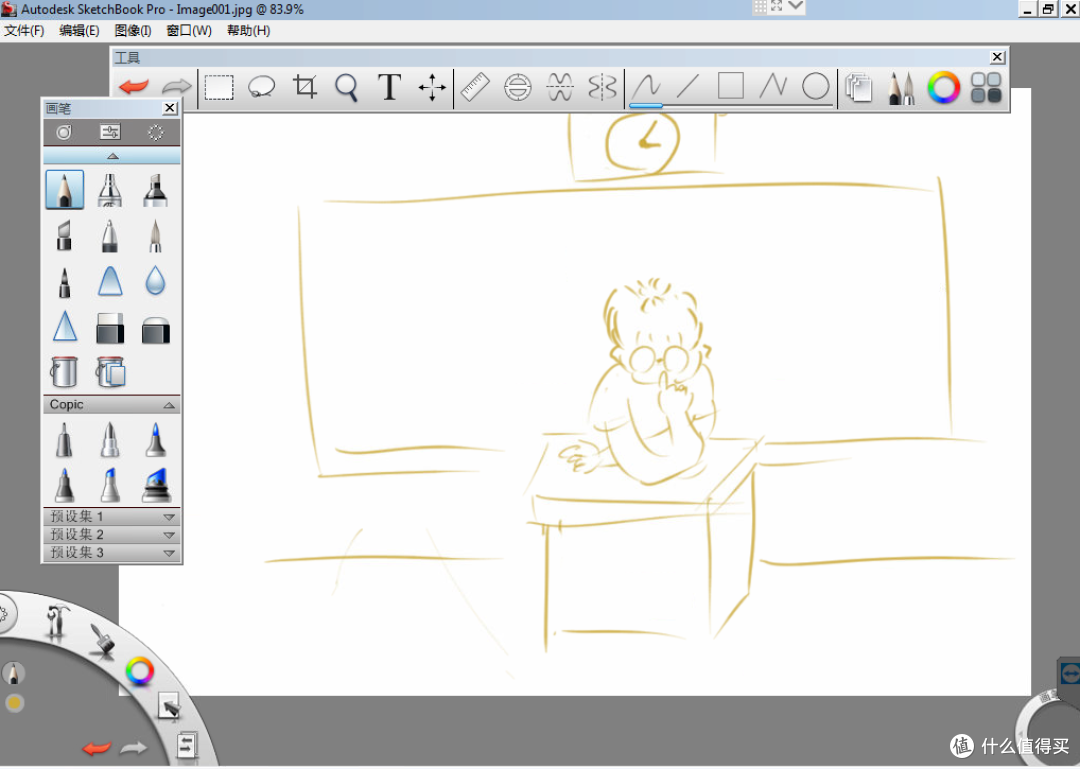Collapse the Copic brush section
The height and width of the screenshot is (769, 1080).
pos(169,405)
